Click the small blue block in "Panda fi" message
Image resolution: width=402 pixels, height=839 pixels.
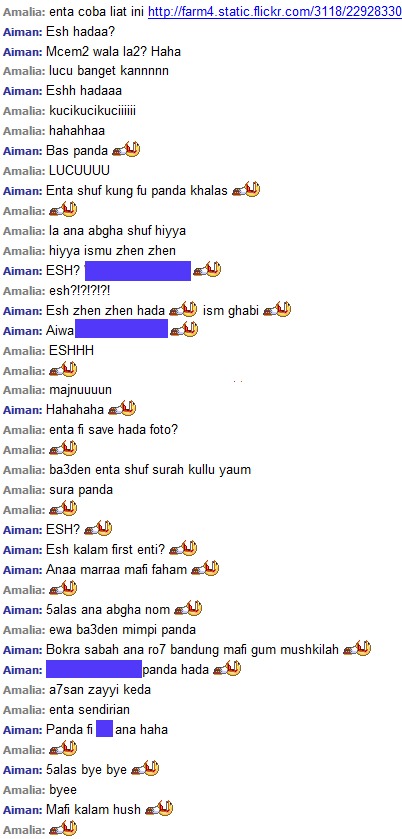pyautogui.click(x=104, y=729)
